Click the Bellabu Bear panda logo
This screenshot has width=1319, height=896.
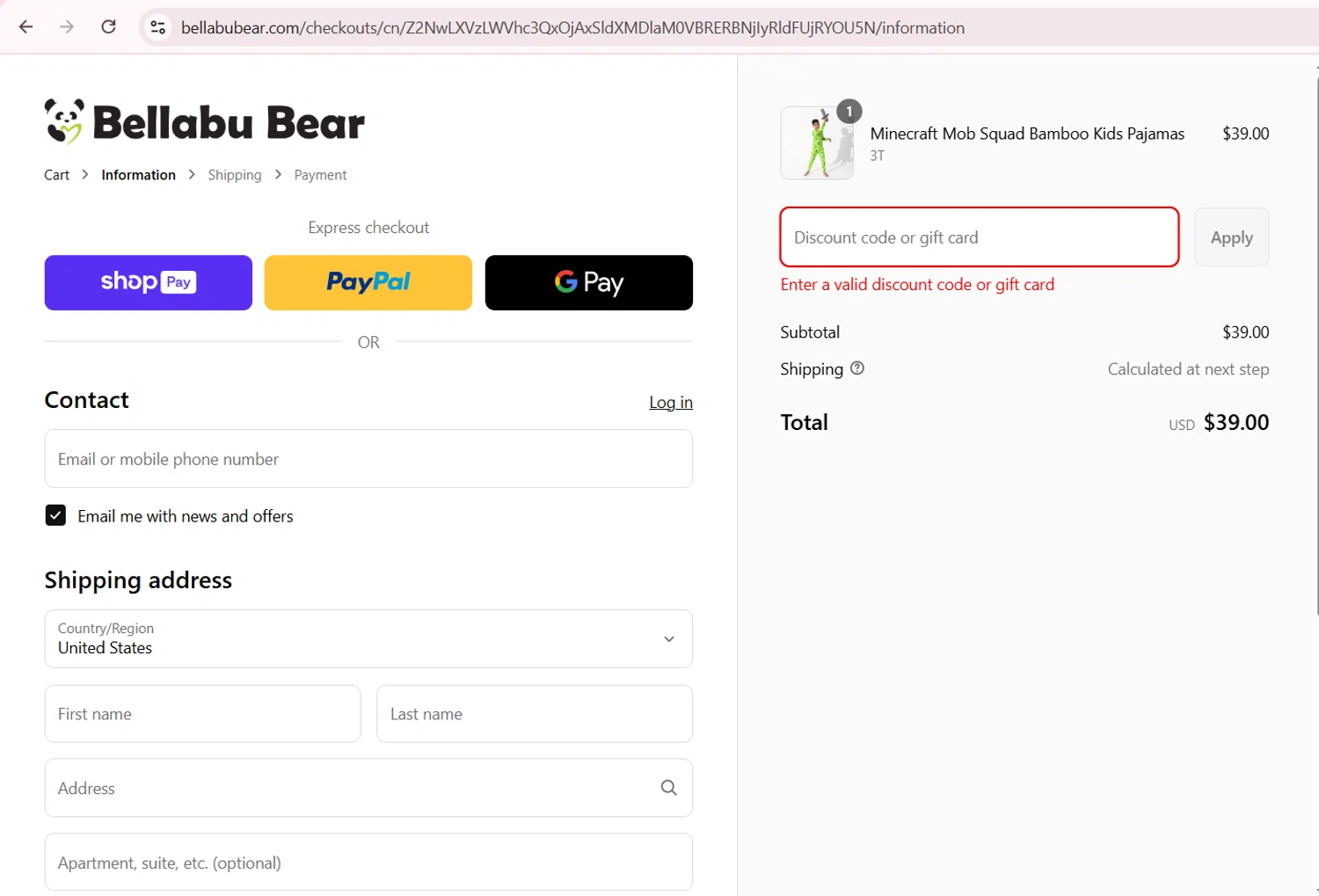pos(204,121)
